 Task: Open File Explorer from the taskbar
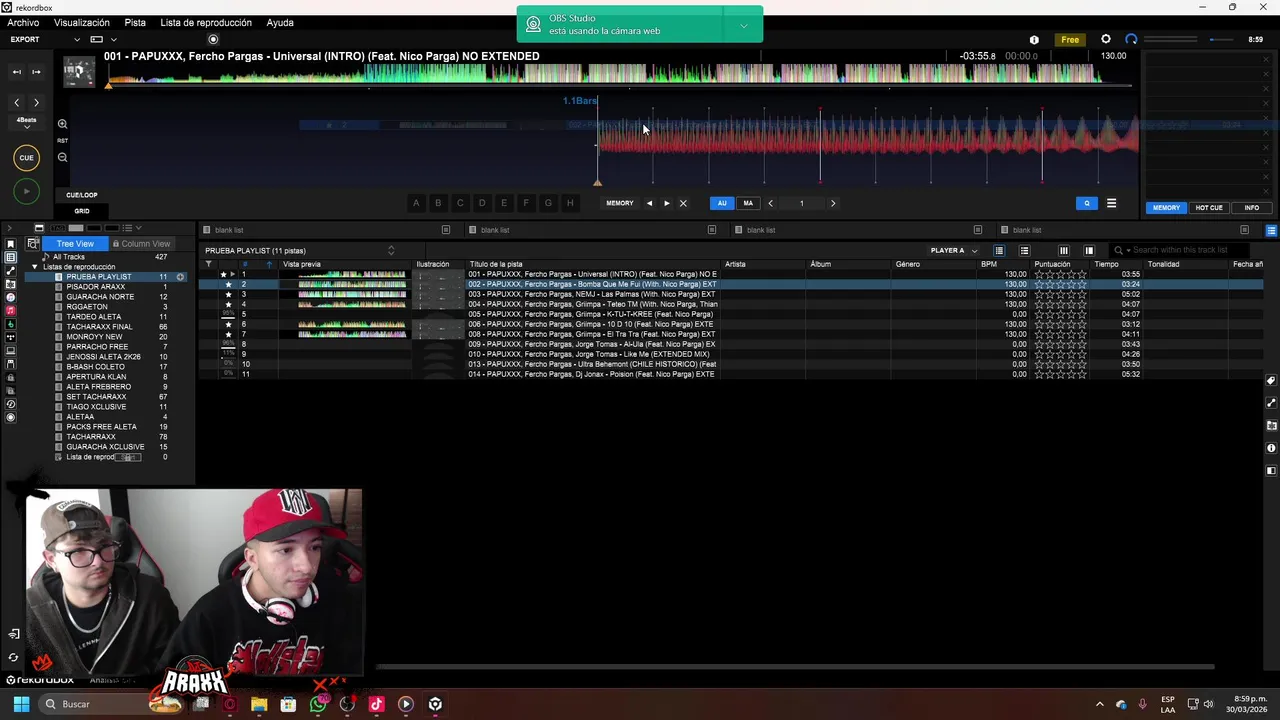tap(259, 704)
